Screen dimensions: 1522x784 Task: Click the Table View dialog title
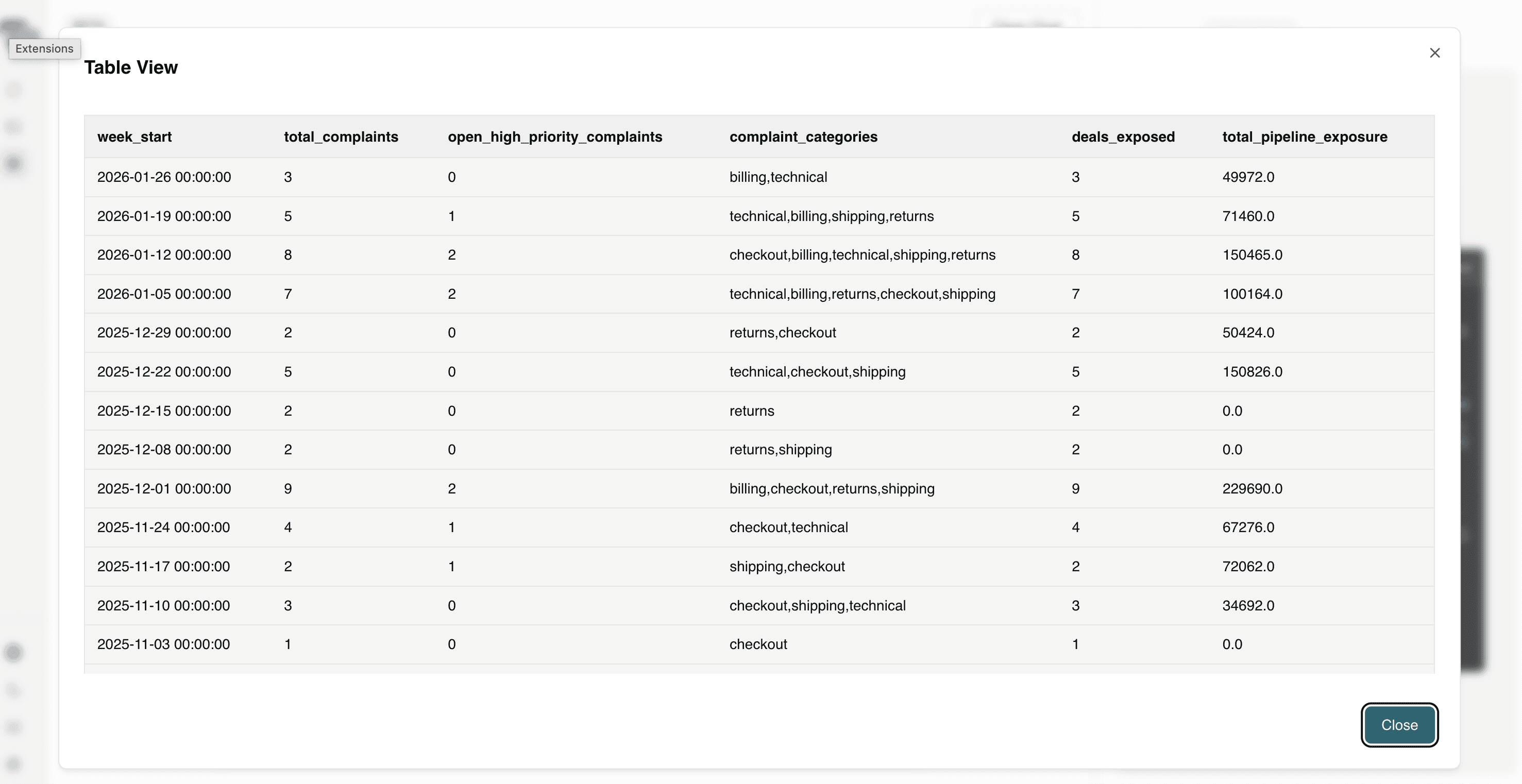tap(130, 67)
